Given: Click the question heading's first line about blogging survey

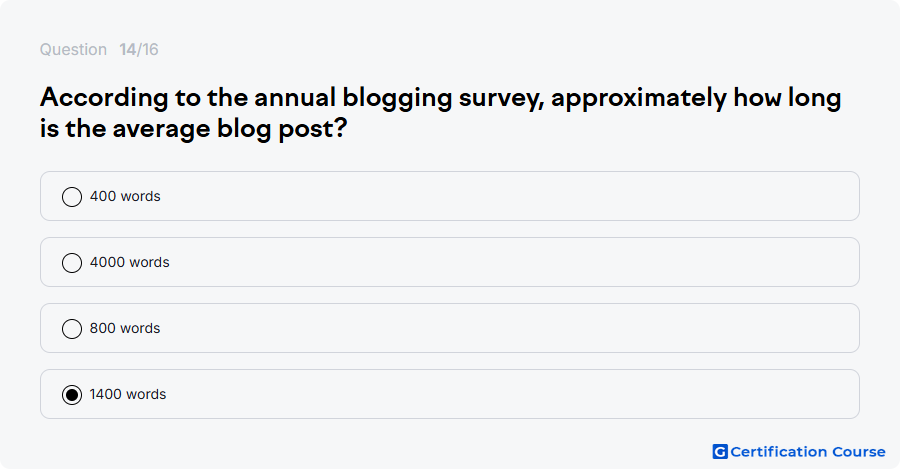Looking at the screenshot, I should [440, 98].
